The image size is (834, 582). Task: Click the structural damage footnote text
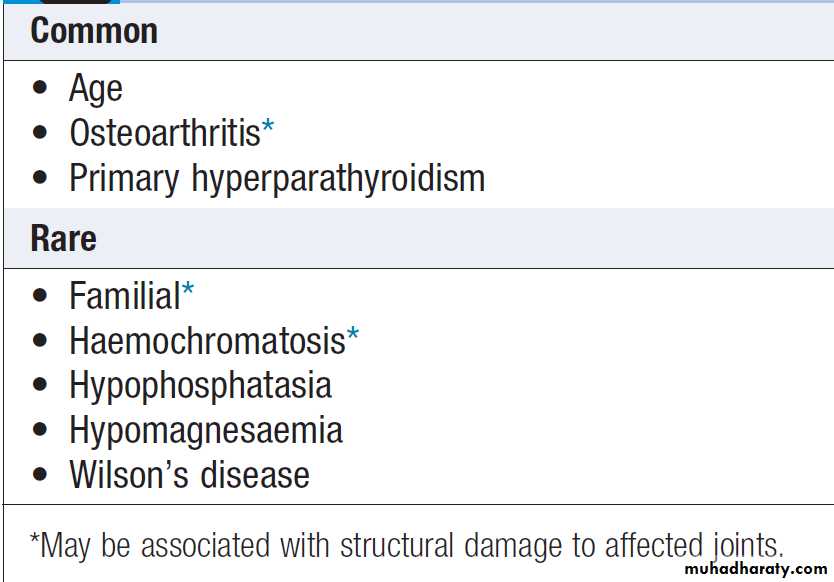pyautogui.click(x=406, y=545)
